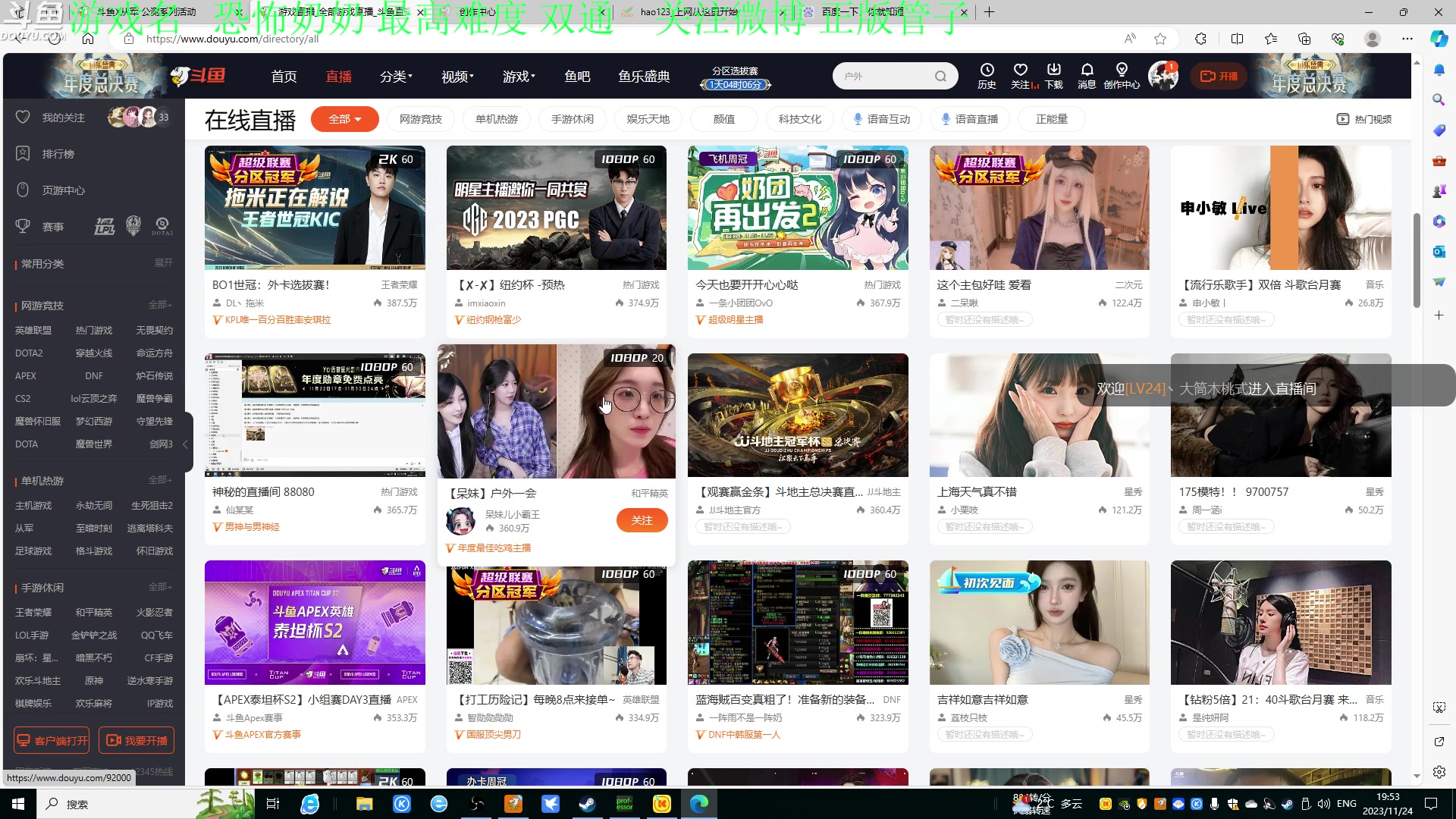
Task: Select the 网游竞技 category tab
Action: (x=420, y=119)
